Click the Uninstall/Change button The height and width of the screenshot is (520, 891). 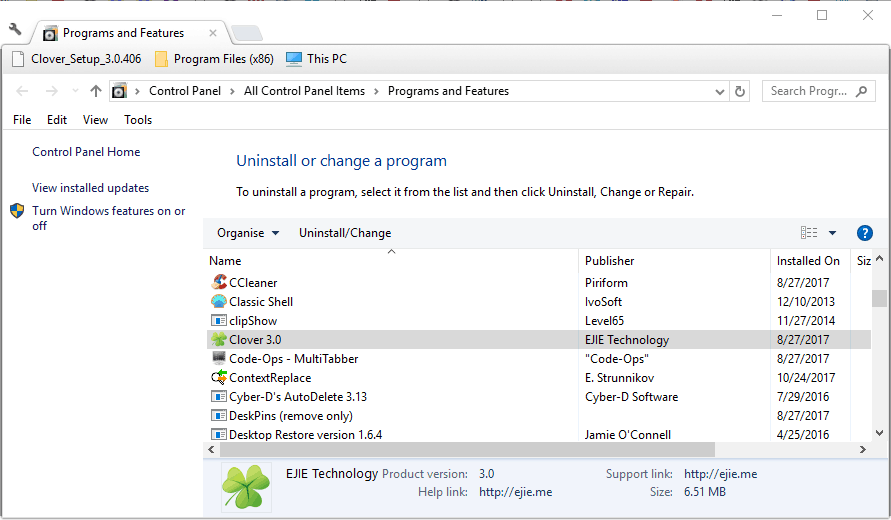click(x=345, y=233)
